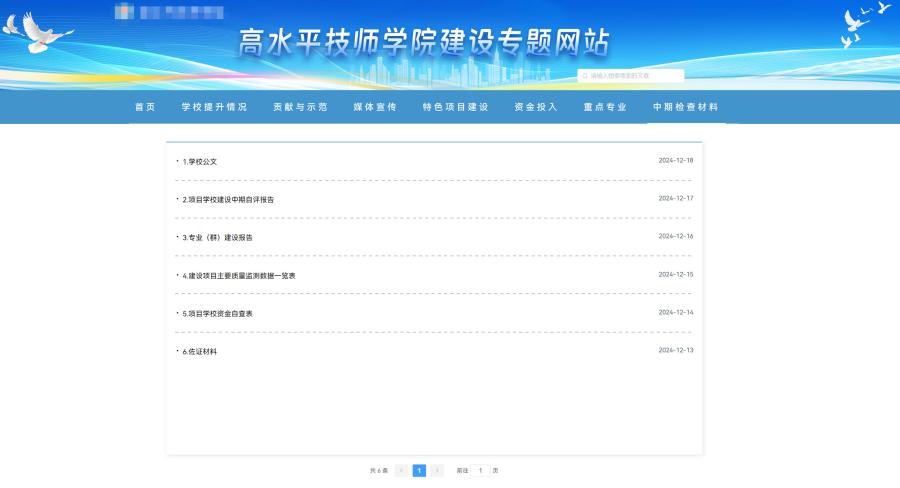This screenshot has width=900, height=488.
Task: Click the next page arrow
Action: click(437, 470)
